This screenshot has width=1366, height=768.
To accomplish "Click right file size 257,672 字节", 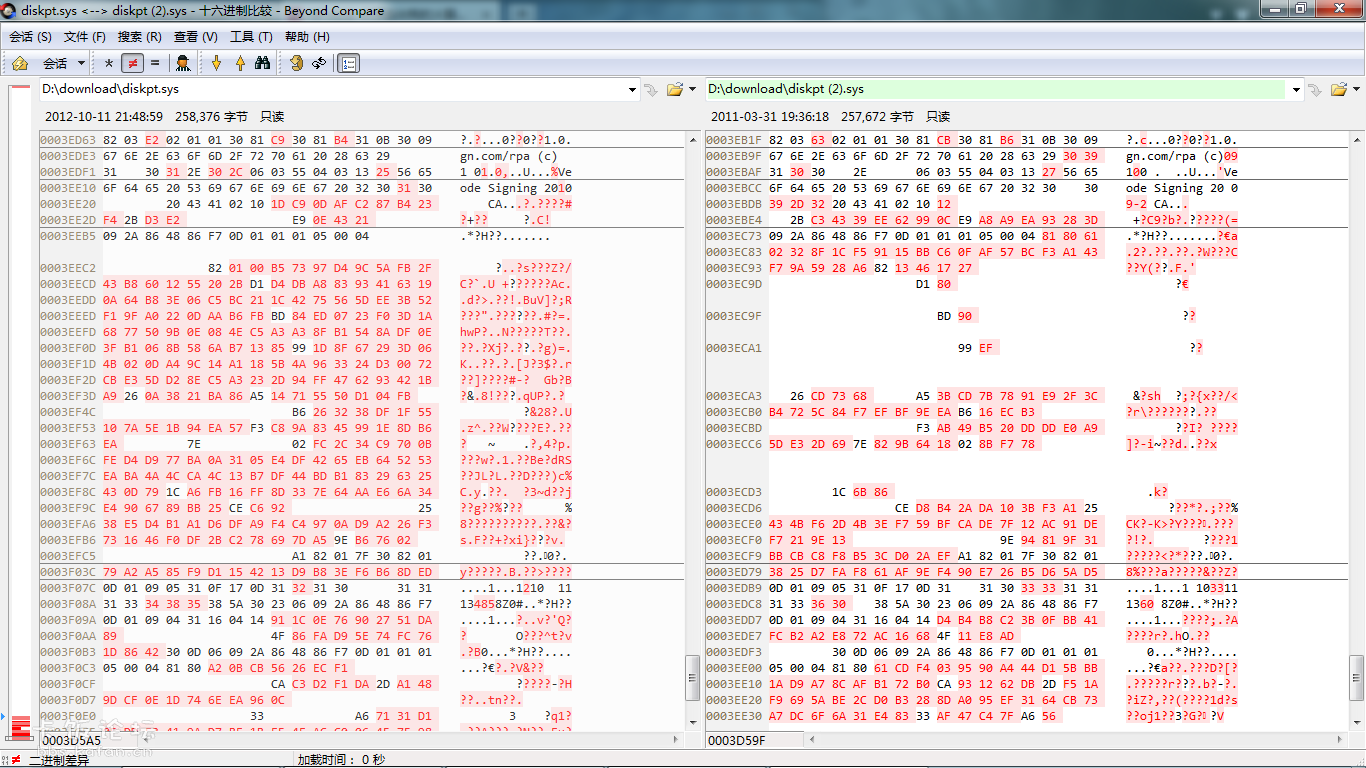I will [x=877, y=117].
